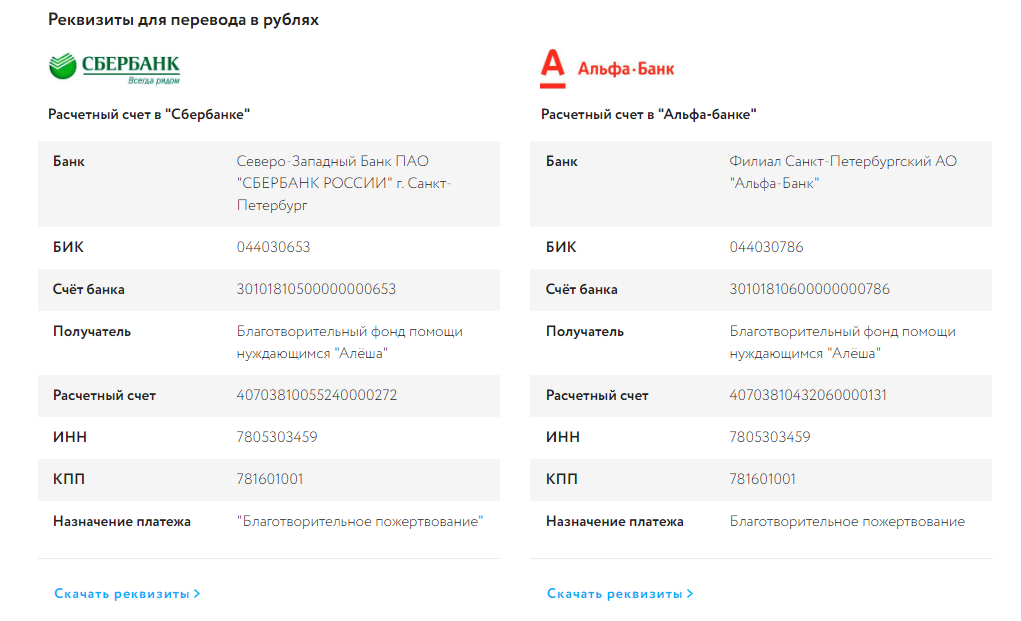Click Sberbank settlement account 40703810055240000272
This screenshot has height=621, width=1021.
(316, 395)
